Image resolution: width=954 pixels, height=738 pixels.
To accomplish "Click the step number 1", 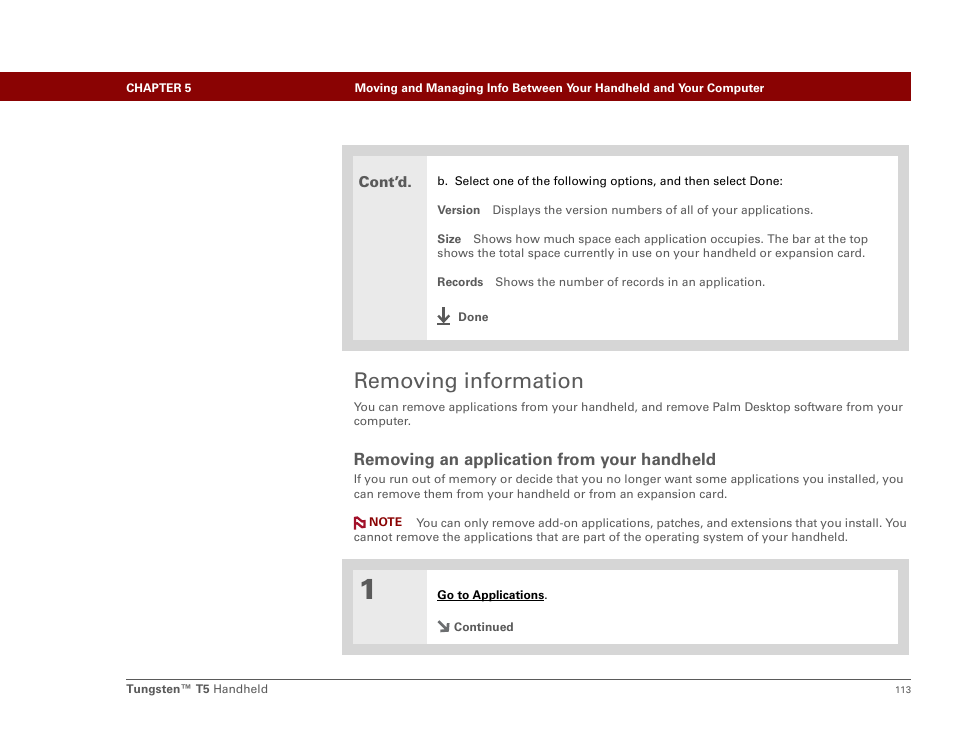I will click(367, 589).
